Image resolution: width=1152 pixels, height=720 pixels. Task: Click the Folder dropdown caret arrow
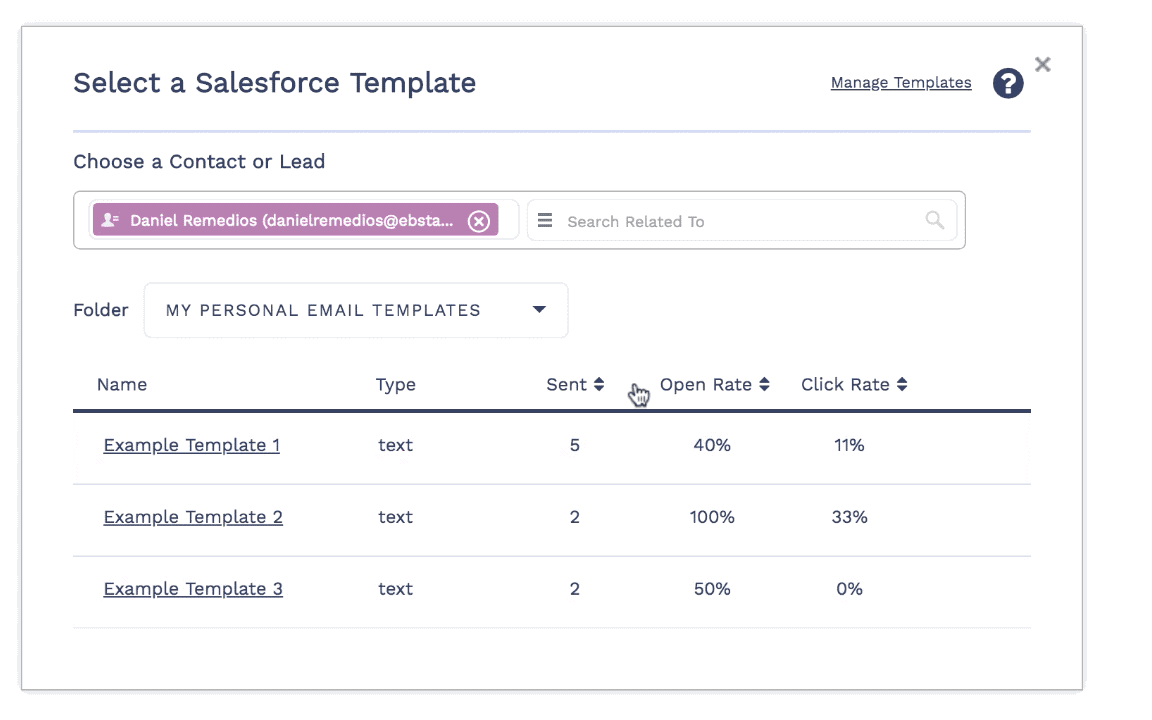(539, 310)
